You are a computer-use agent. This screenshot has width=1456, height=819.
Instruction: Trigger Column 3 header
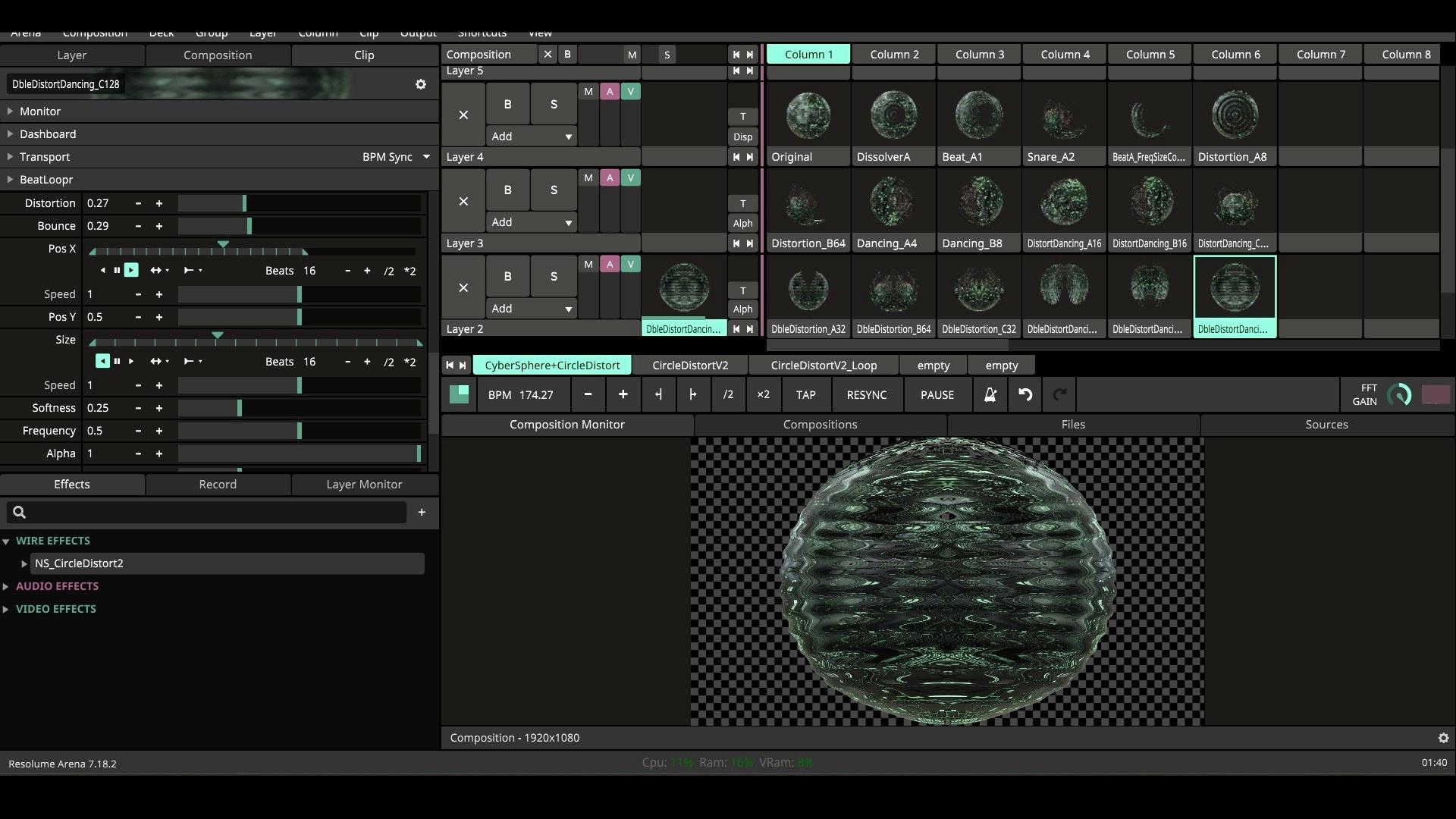pos(980,55)
